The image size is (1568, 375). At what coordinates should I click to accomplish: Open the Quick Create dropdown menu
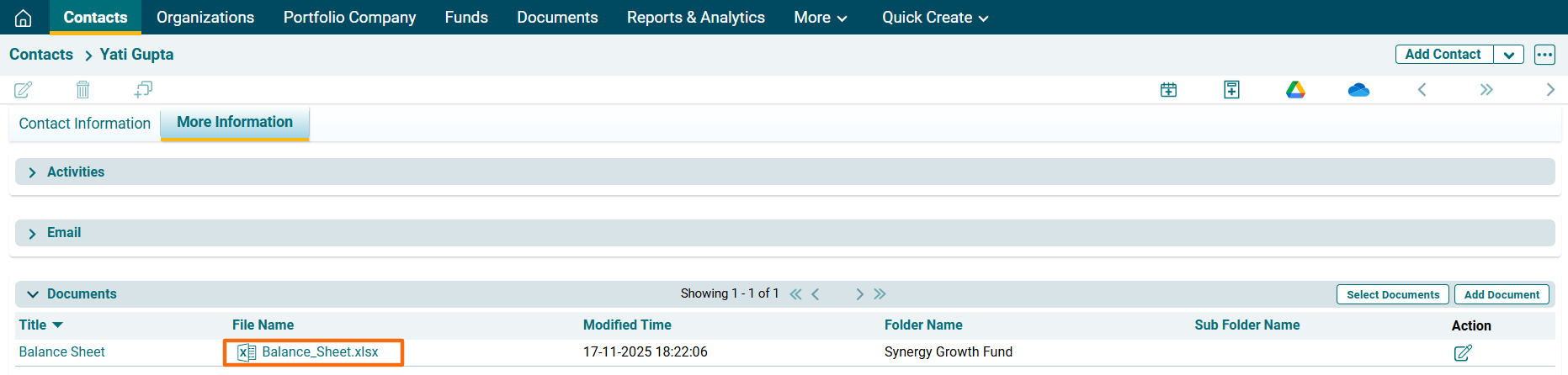click(934, 18)
